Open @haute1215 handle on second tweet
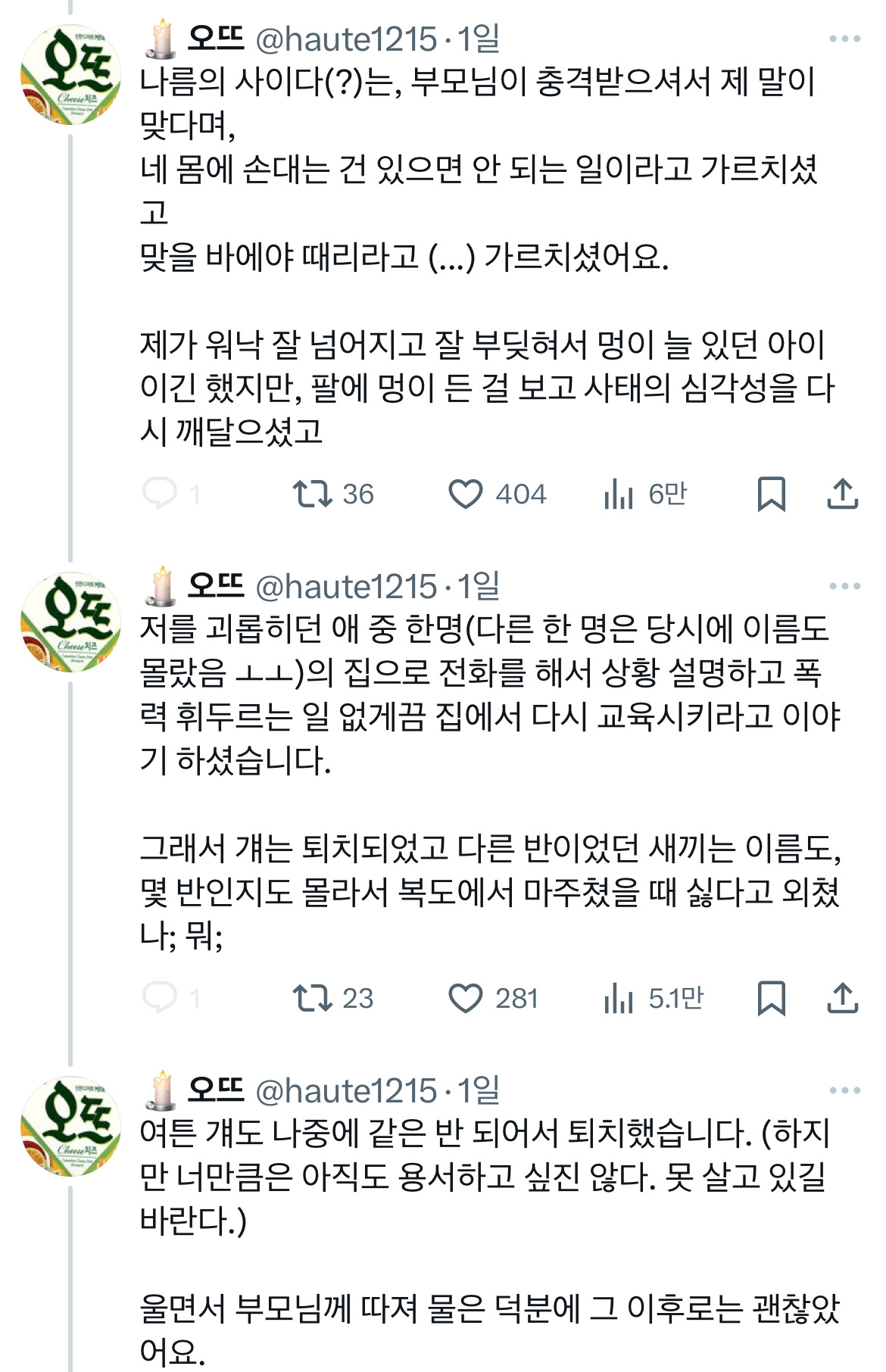 click(346, 587)
